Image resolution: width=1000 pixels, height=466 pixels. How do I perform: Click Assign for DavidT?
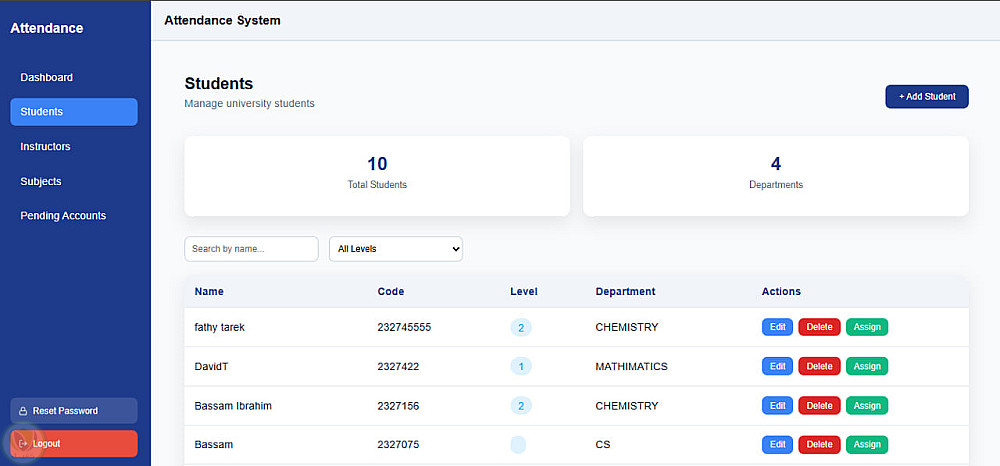click(867, 366)
